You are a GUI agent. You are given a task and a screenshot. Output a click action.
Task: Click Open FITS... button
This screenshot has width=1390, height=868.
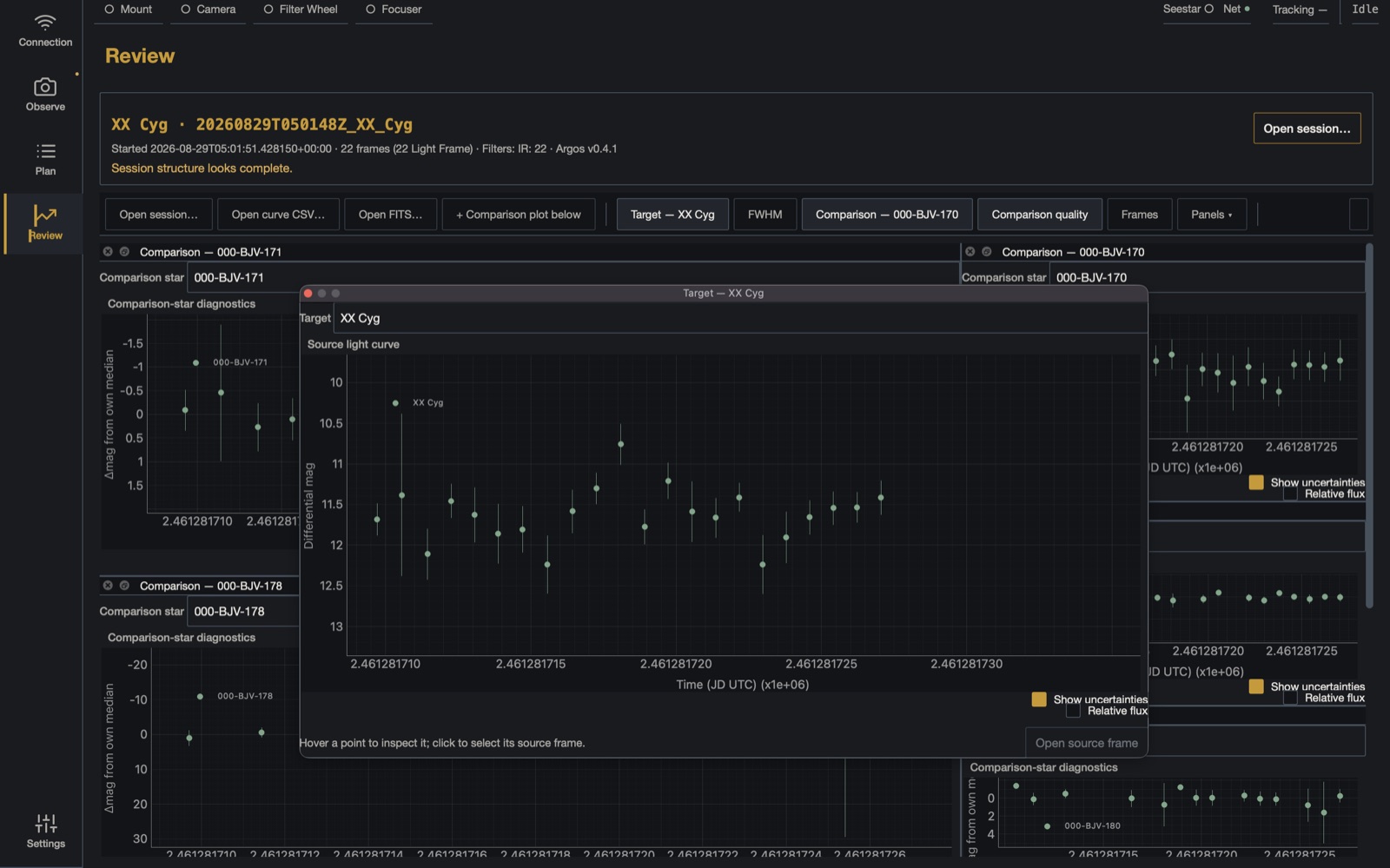coord(390,215)
